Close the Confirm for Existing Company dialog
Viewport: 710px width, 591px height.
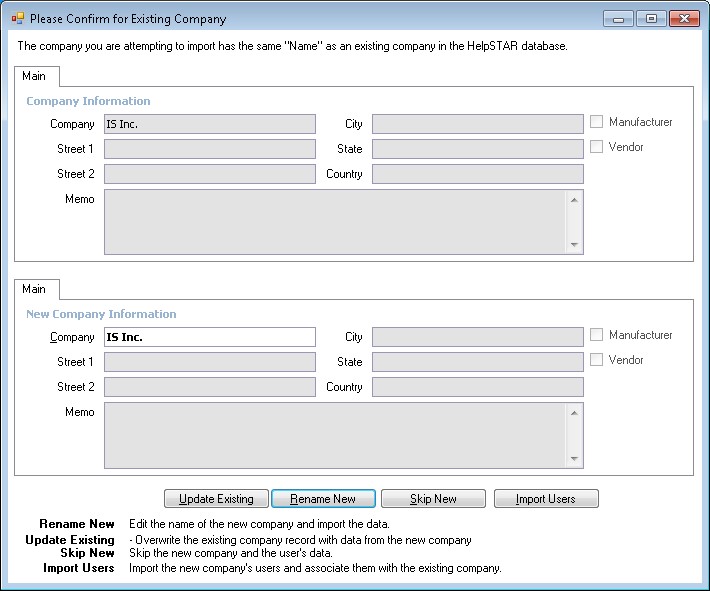(684, 18)
